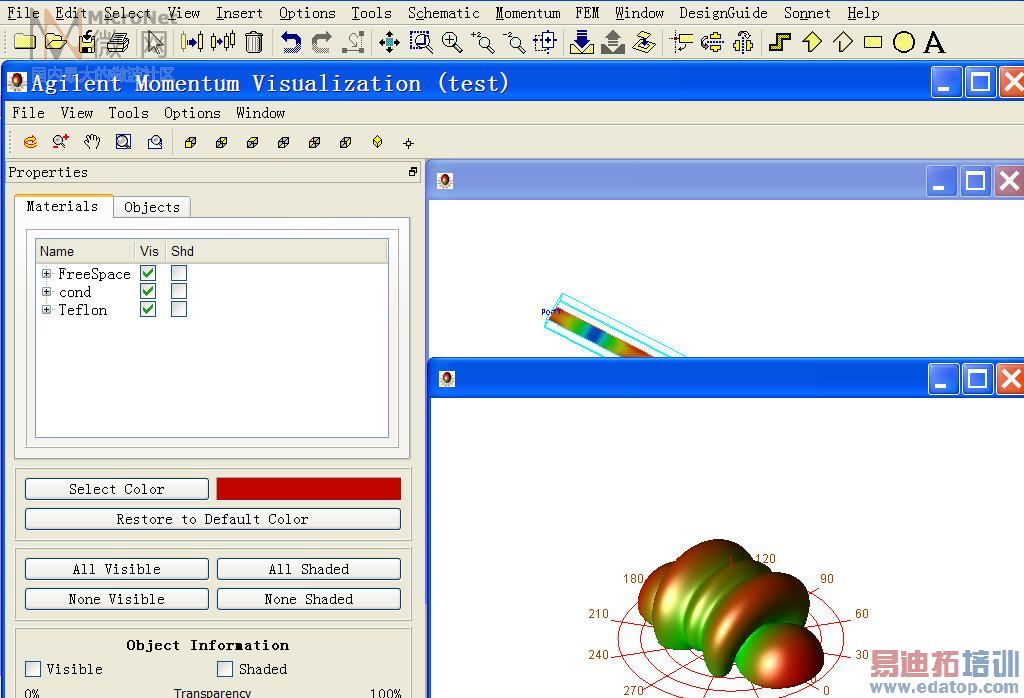
Task: Uncheck the Vis checkbox for FreeSpace
Action: click(148, 273)
